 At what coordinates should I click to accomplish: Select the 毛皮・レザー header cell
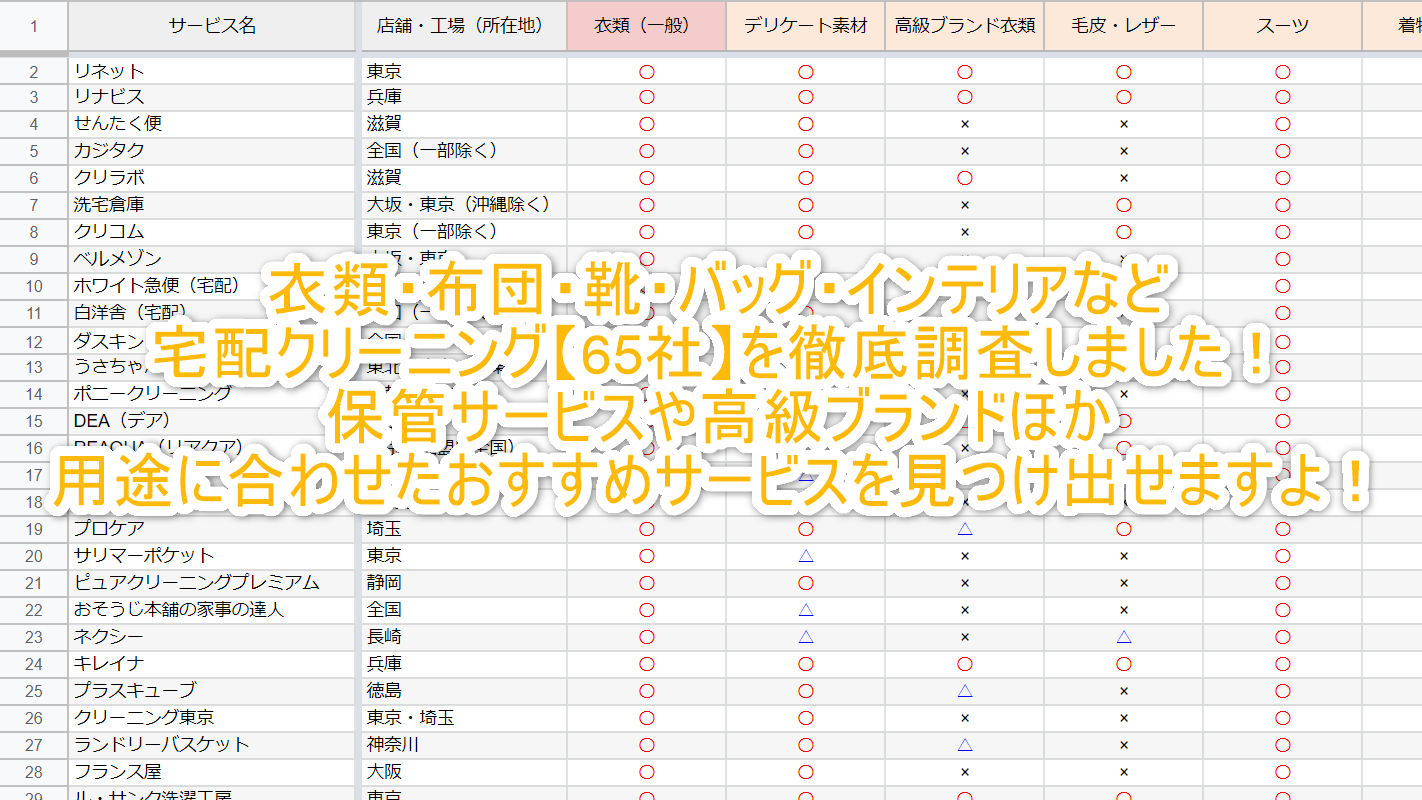[1123, 26]
